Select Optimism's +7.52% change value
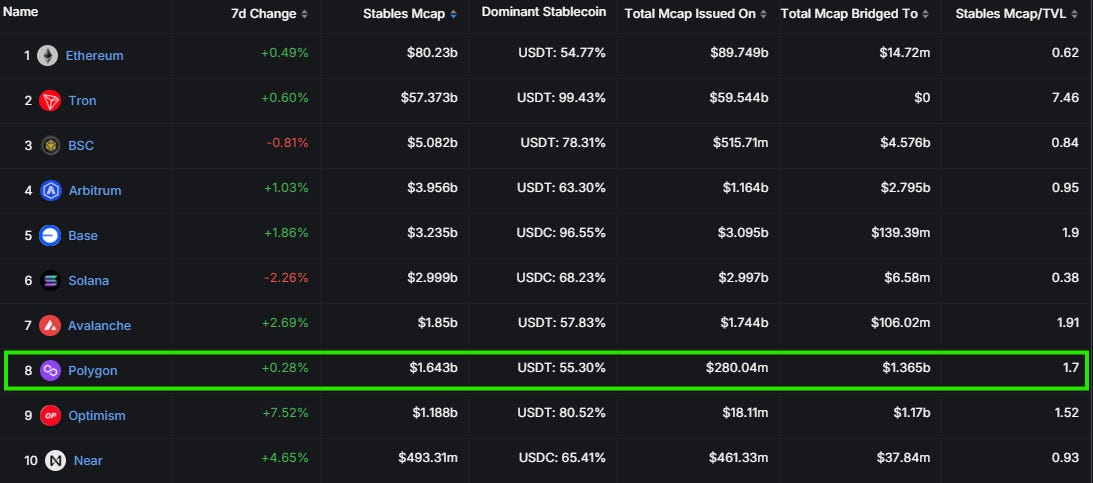Viewport: 1093px width, 483px height. tap(285, 413)
